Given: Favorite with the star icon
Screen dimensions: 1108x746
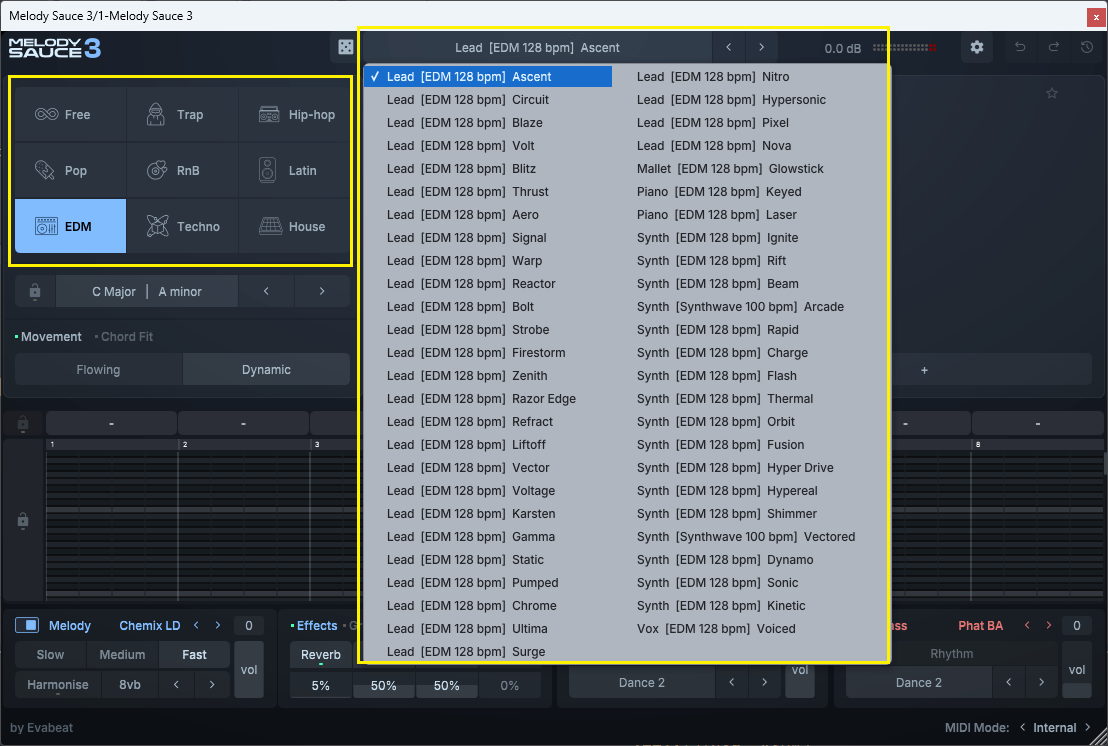Looking at the screenshot, I should (x=1052, y=94).
